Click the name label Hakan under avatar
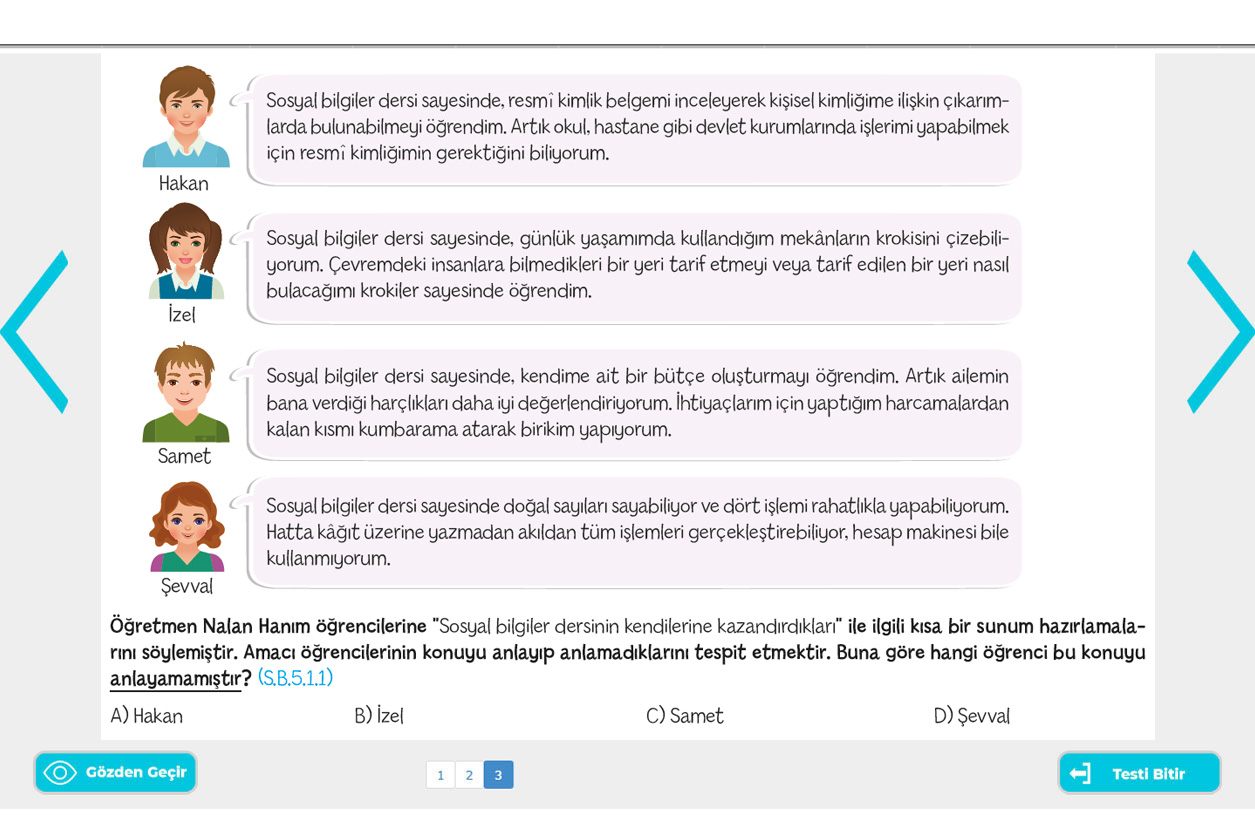 pos(184,184)
